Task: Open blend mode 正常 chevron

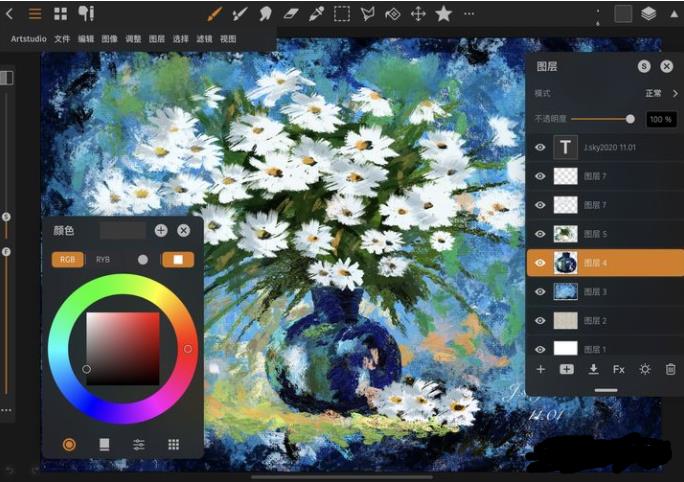Action: [675, 93]
